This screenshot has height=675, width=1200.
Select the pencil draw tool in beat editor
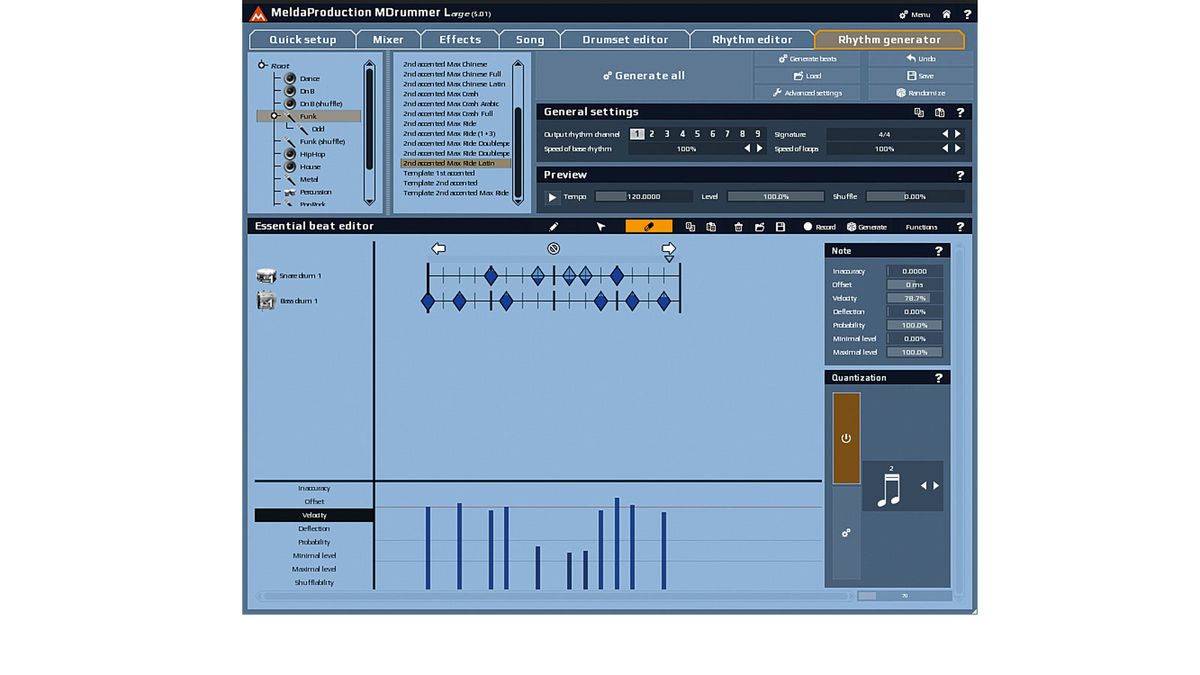tap(553, 227)
